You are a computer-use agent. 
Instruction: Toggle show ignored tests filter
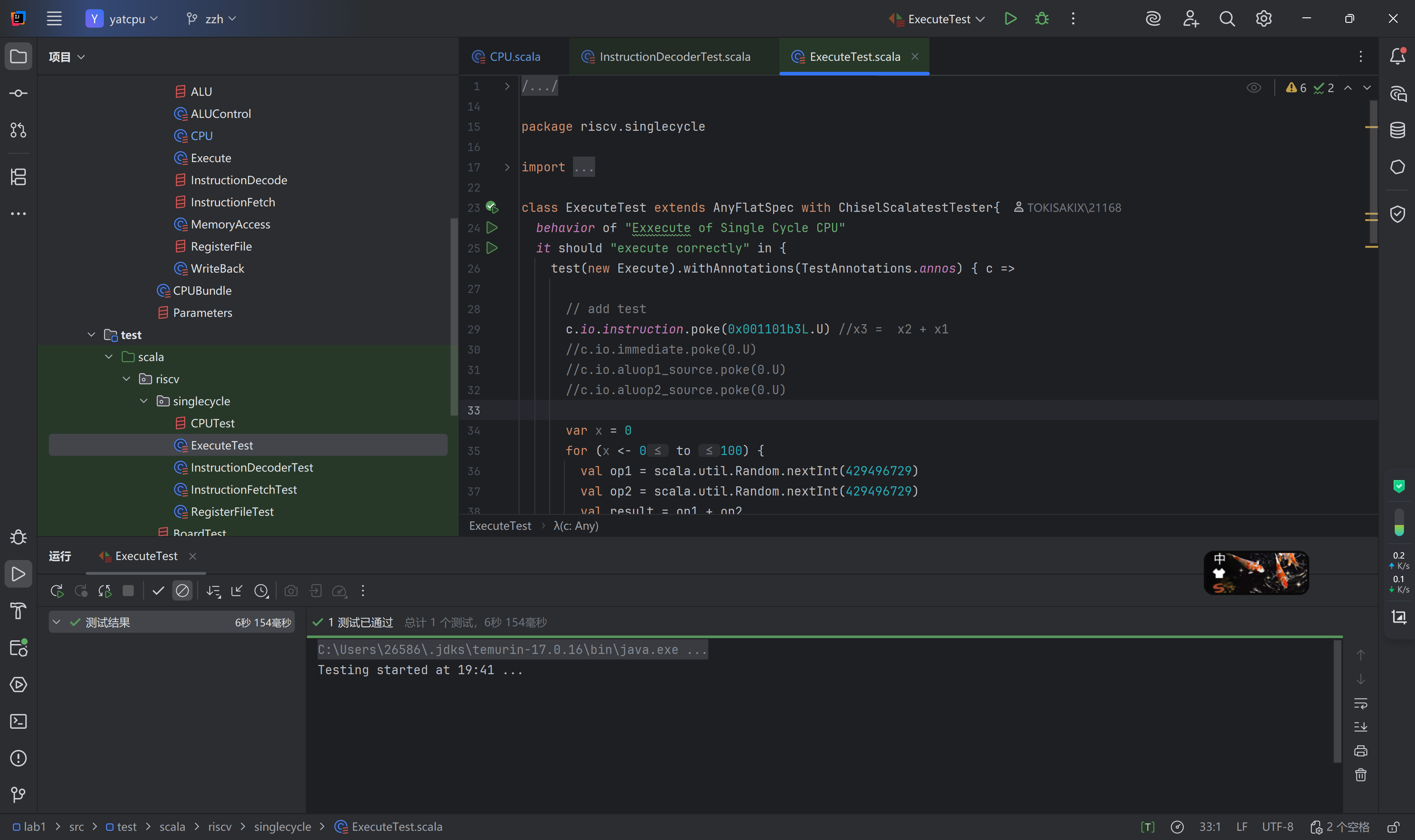(182, 591)
